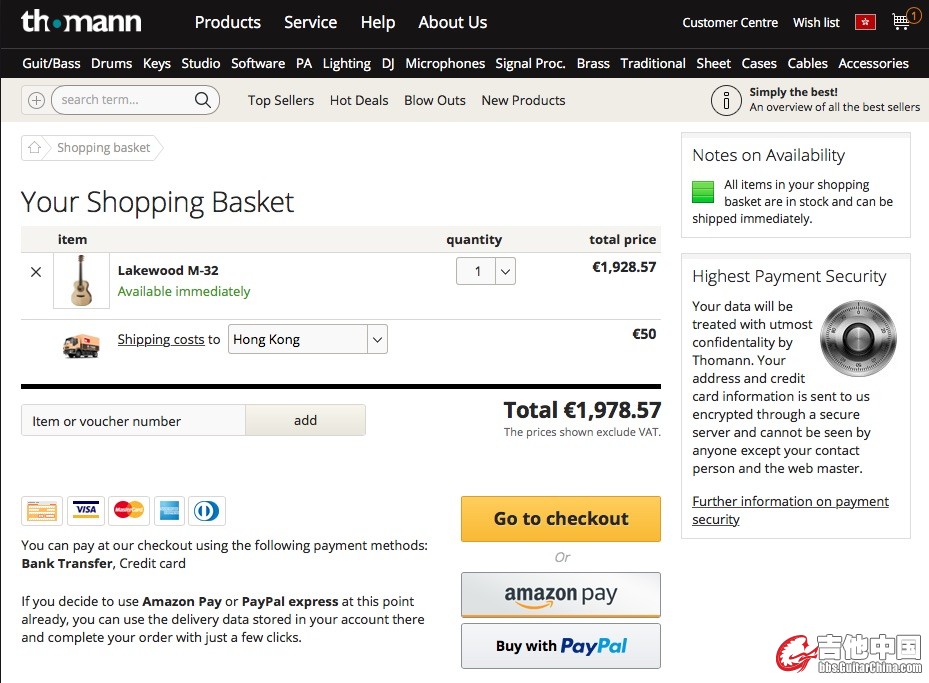Click the Lakewood M-32 guitar thumbnail
This screenshot has width=929, height=683.
(x=82, y=280)
